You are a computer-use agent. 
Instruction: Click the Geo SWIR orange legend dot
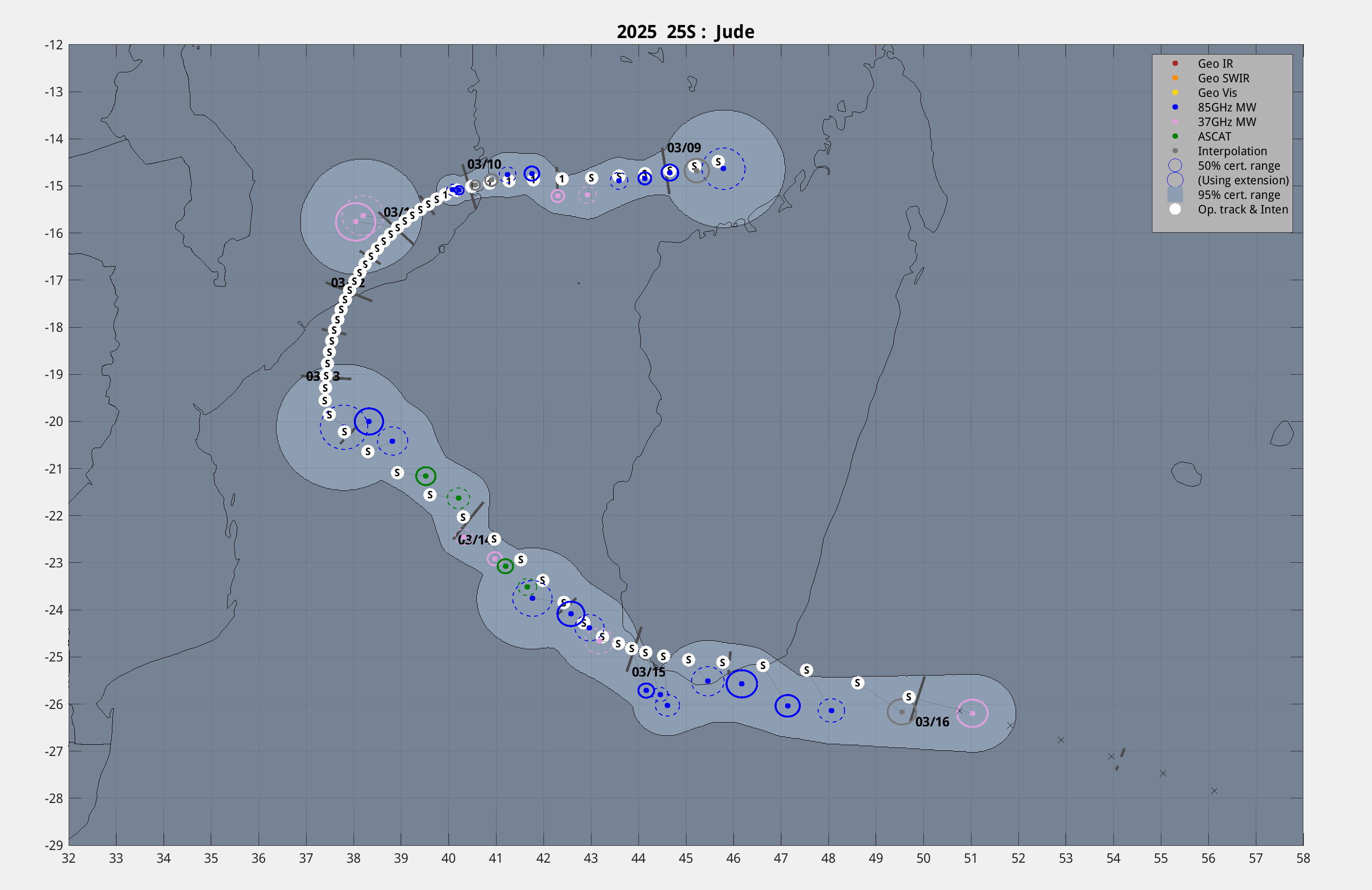[1175, 78]
